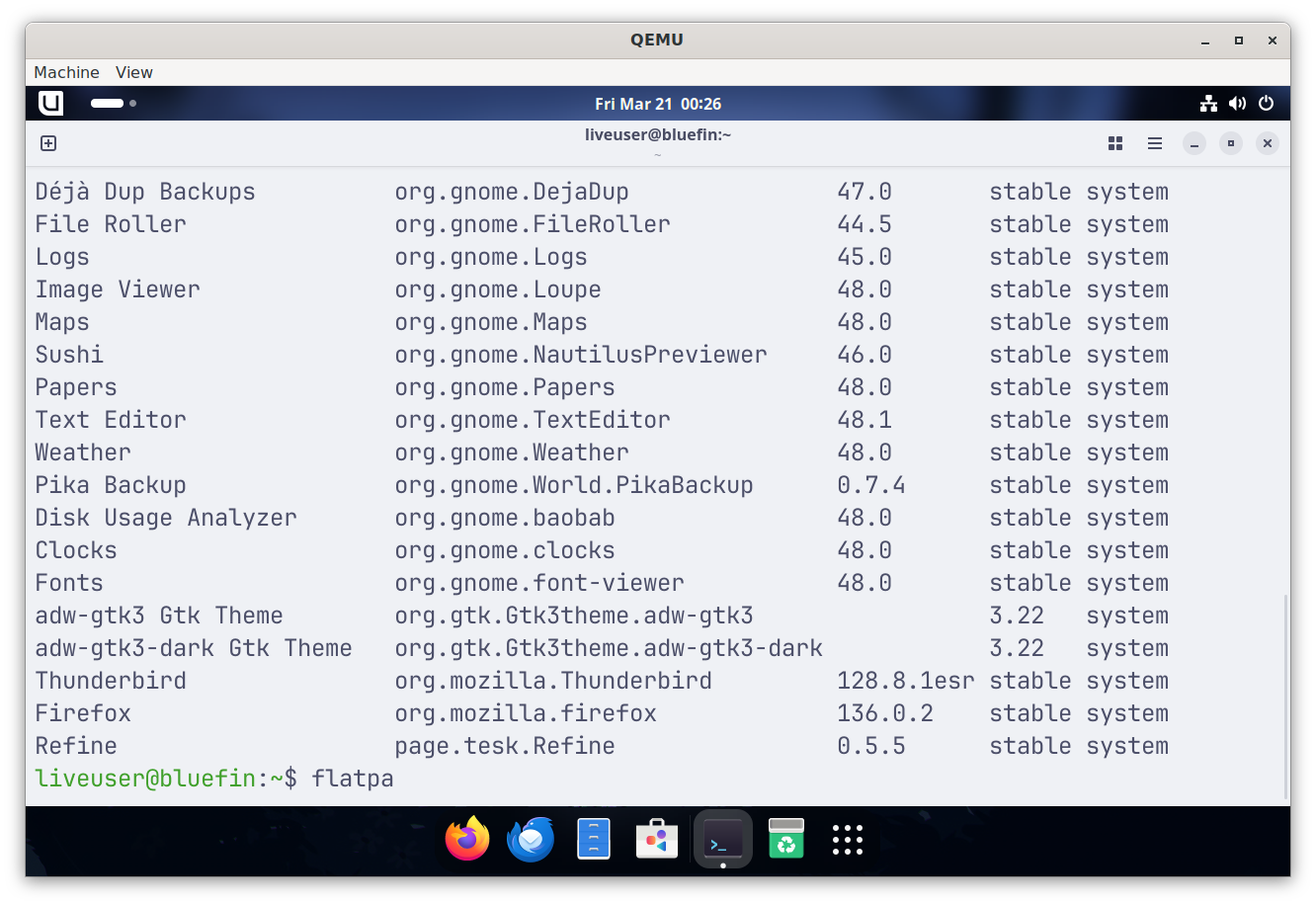Click 'stable' in the Logs row
1316x905 pixels.
point(1030,257)
